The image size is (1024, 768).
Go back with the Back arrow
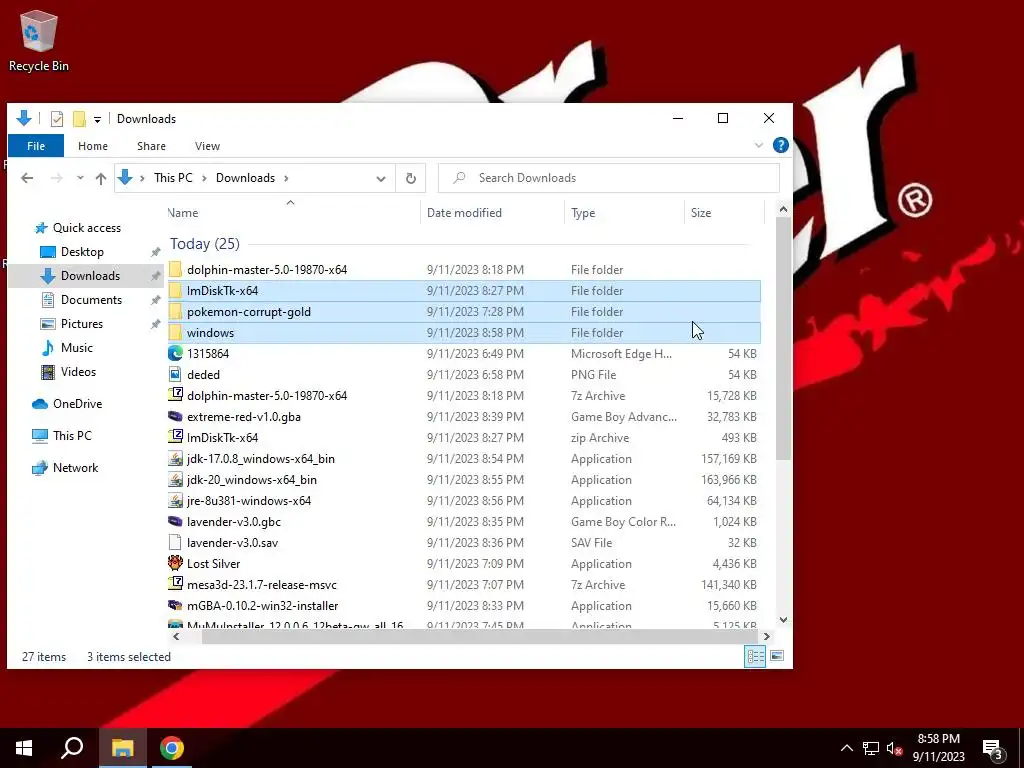[27, 178]
